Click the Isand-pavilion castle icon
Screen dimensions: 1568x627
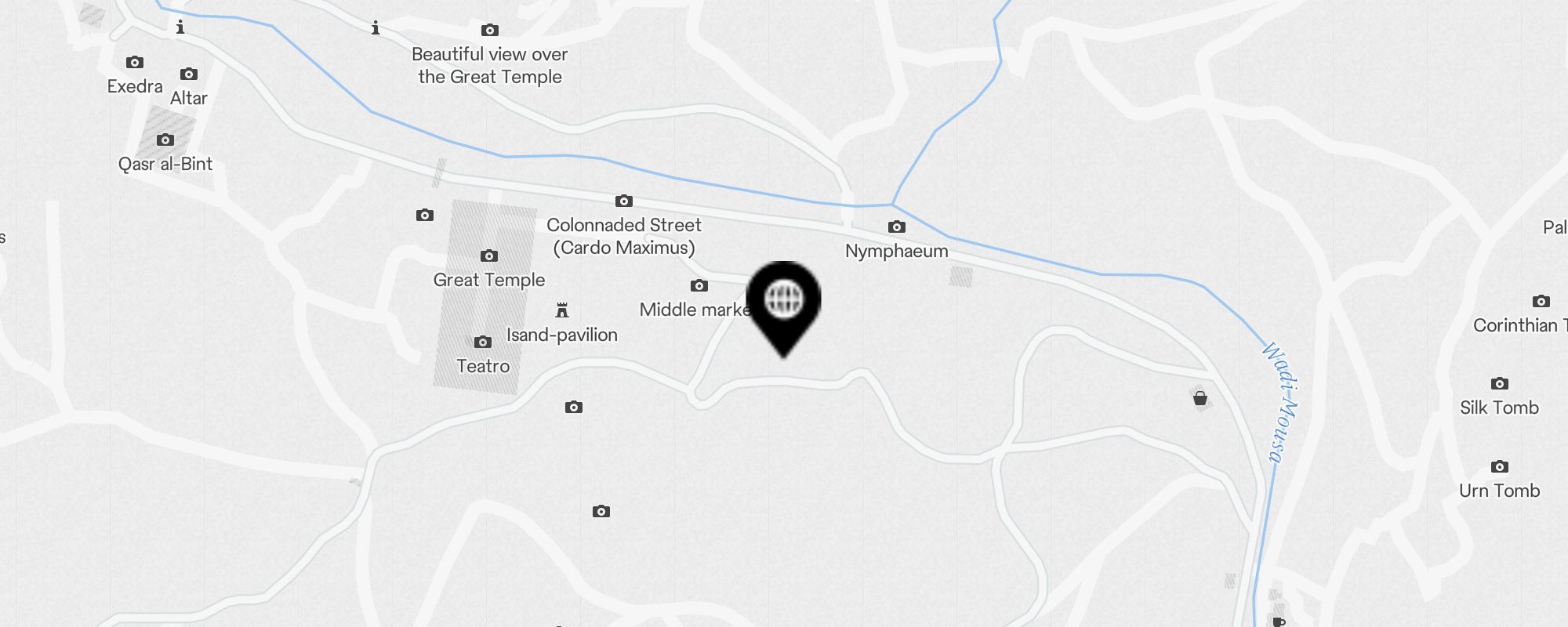point(562,310)
